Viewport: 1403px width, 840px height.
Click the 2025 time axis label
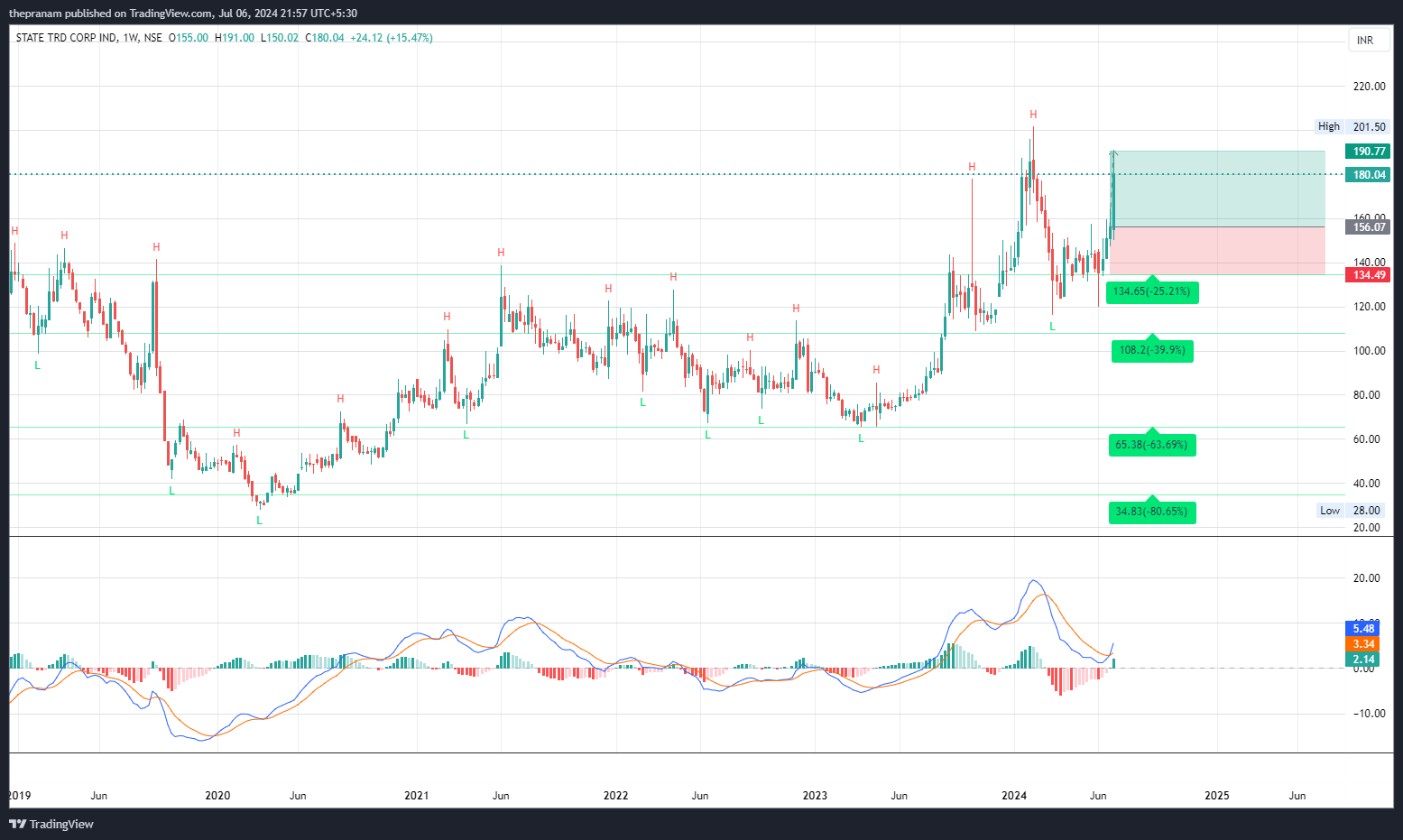(x=1217, y=796)
